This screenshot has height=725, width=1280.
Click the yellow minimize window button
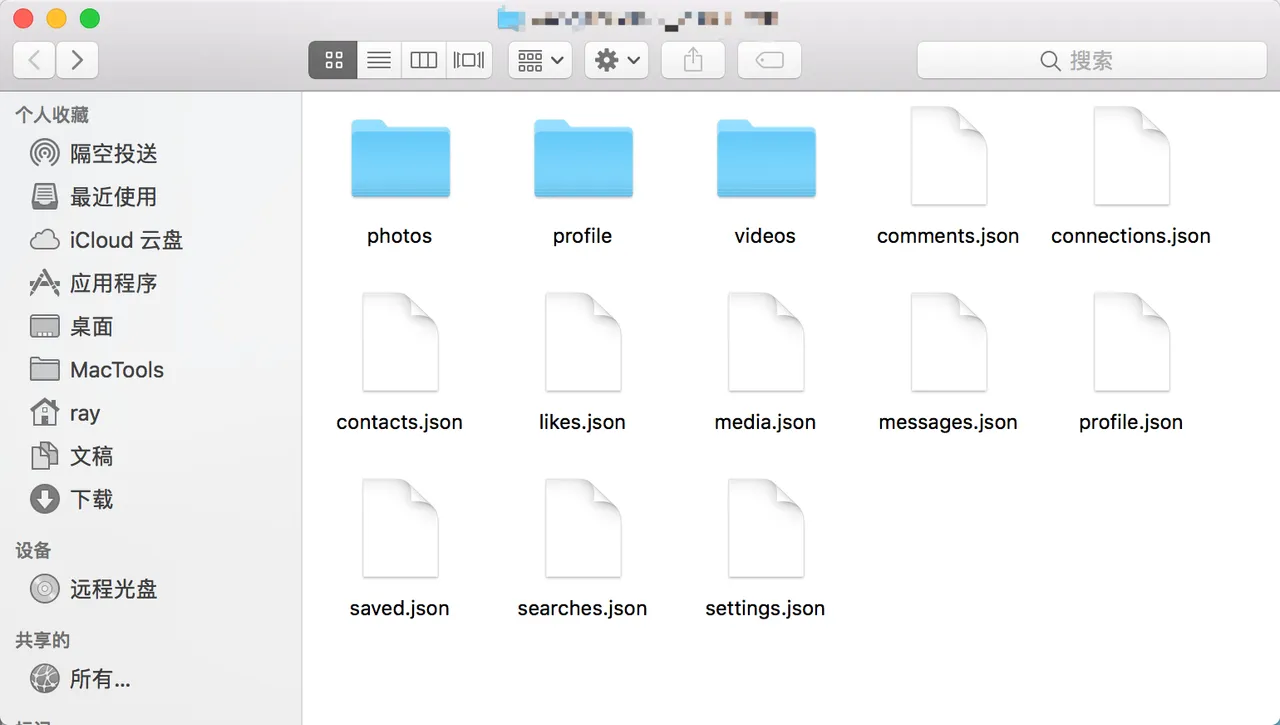pyautogui.click(x=57, y=18)
